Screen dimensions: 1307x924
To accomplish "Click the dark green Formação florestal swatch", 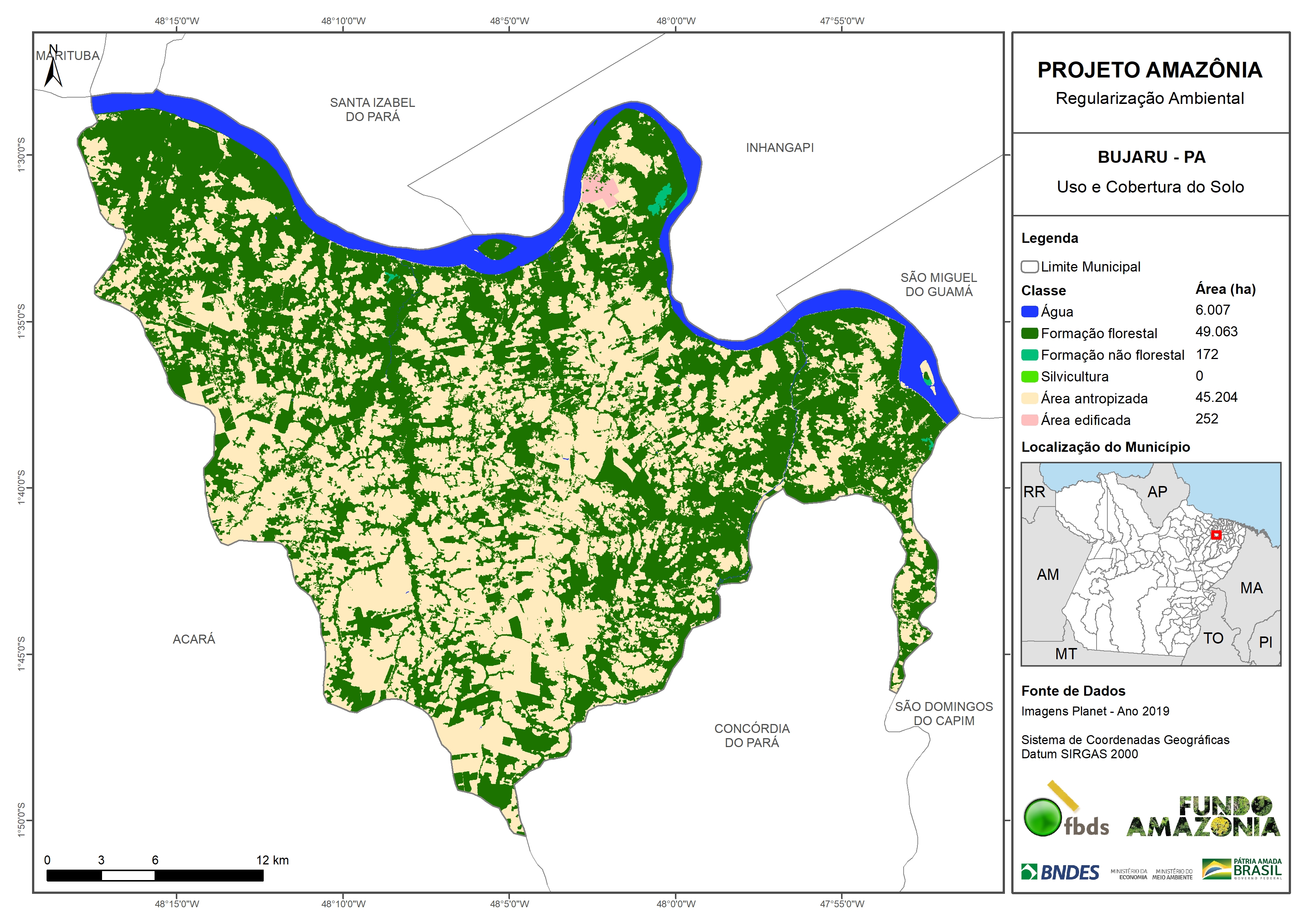I will [1029, 333].
